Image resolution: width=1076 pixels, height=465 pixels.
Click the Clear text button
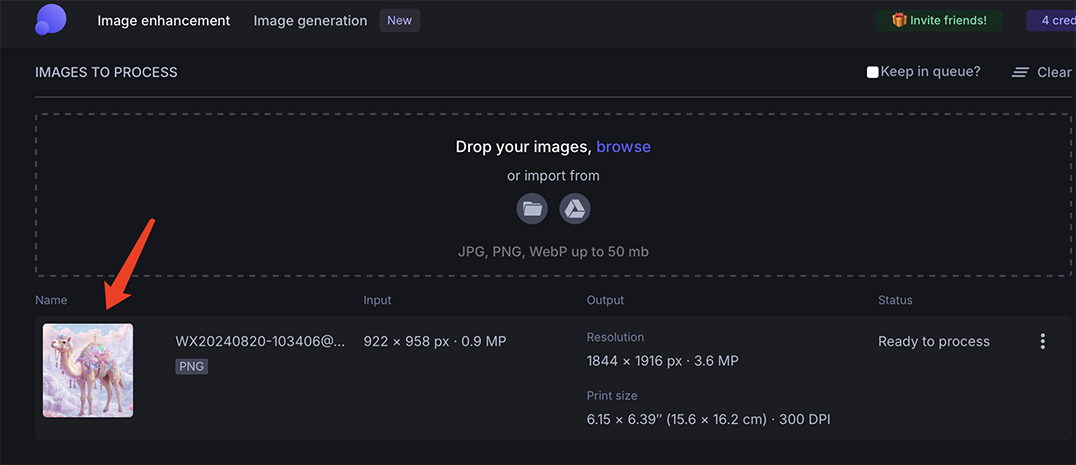coord(1054,72)
